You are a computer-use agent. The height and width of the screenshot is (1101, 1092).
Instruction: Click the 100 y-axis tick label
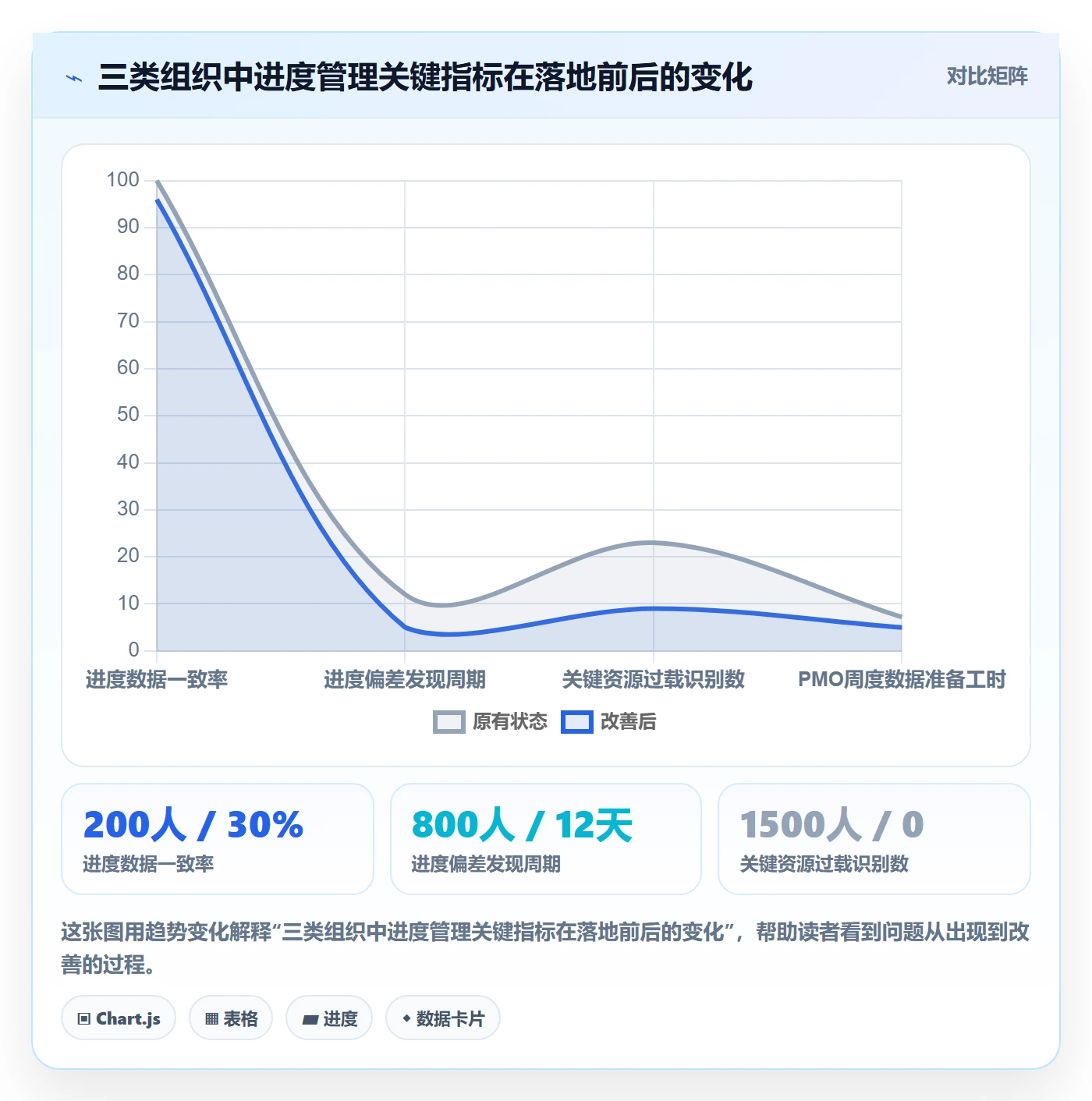click(123, 180)
